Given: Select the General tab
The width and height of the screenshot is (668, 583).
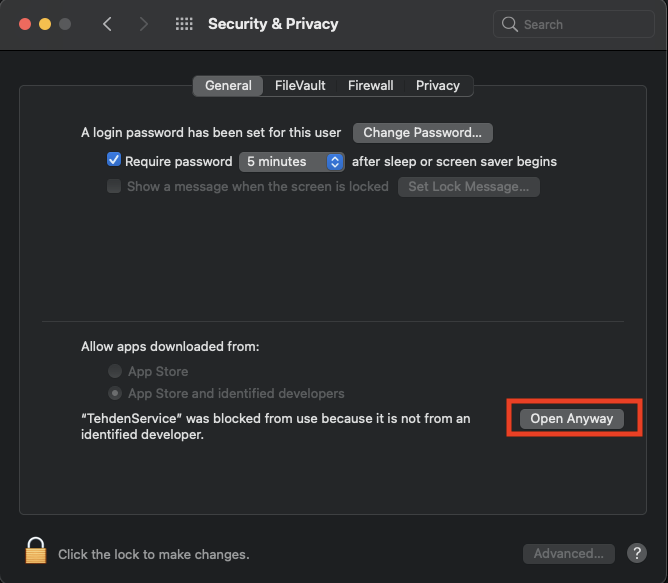Looking at the screenshot, I should point(228,86).
